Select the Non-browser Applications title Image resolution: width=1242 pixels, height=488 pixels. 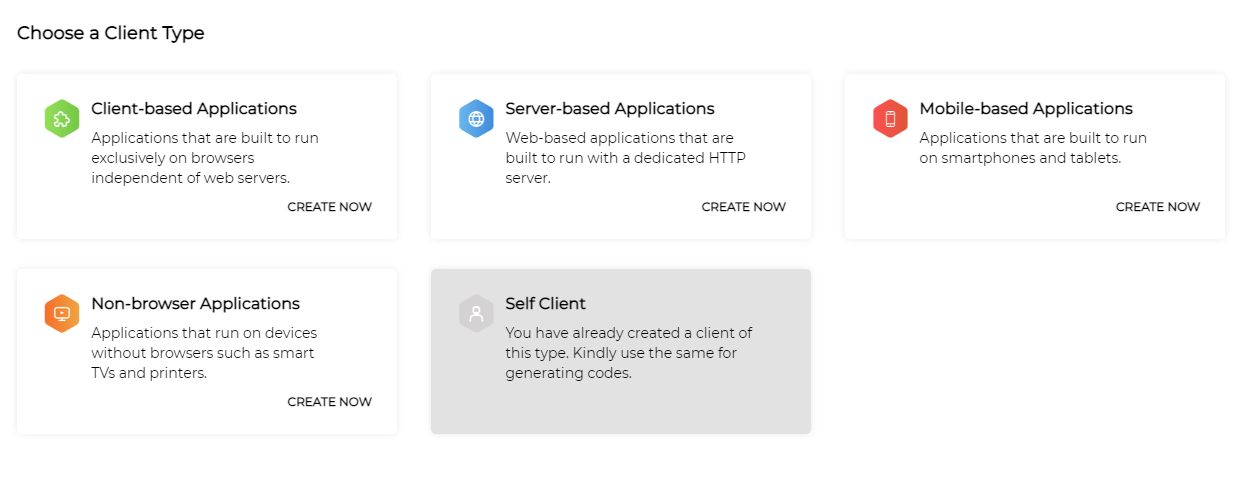point(195,304)
